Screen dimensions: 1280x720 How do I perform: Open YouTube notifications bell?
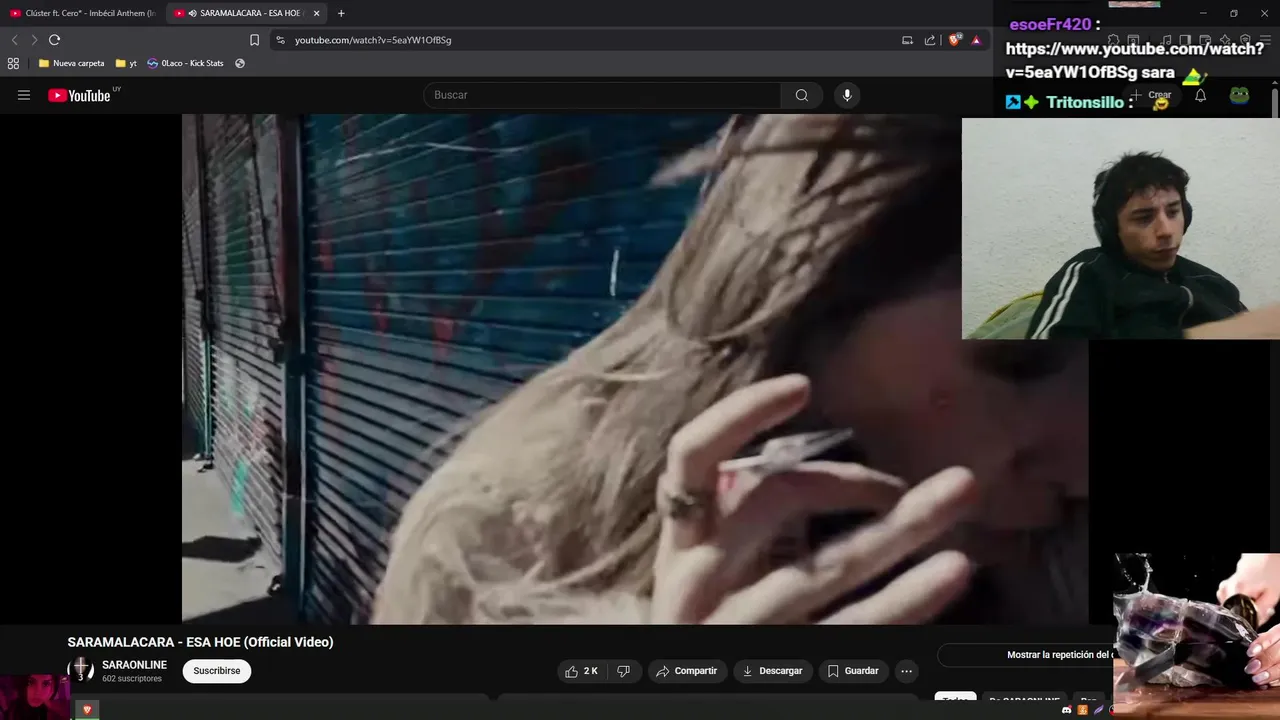pyautogui.click(x=1201, y=95)
